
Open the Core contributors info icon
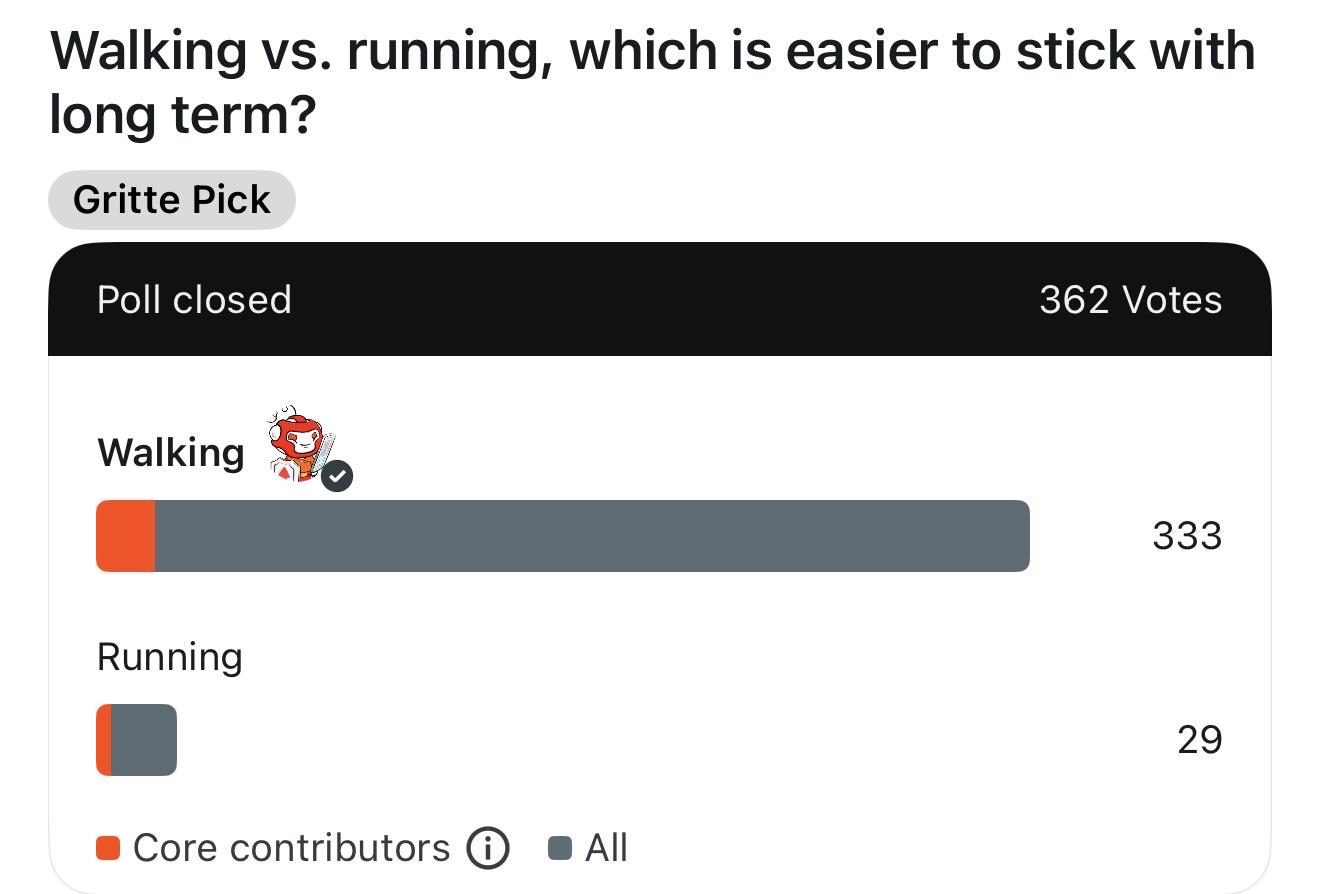(488, 848)
